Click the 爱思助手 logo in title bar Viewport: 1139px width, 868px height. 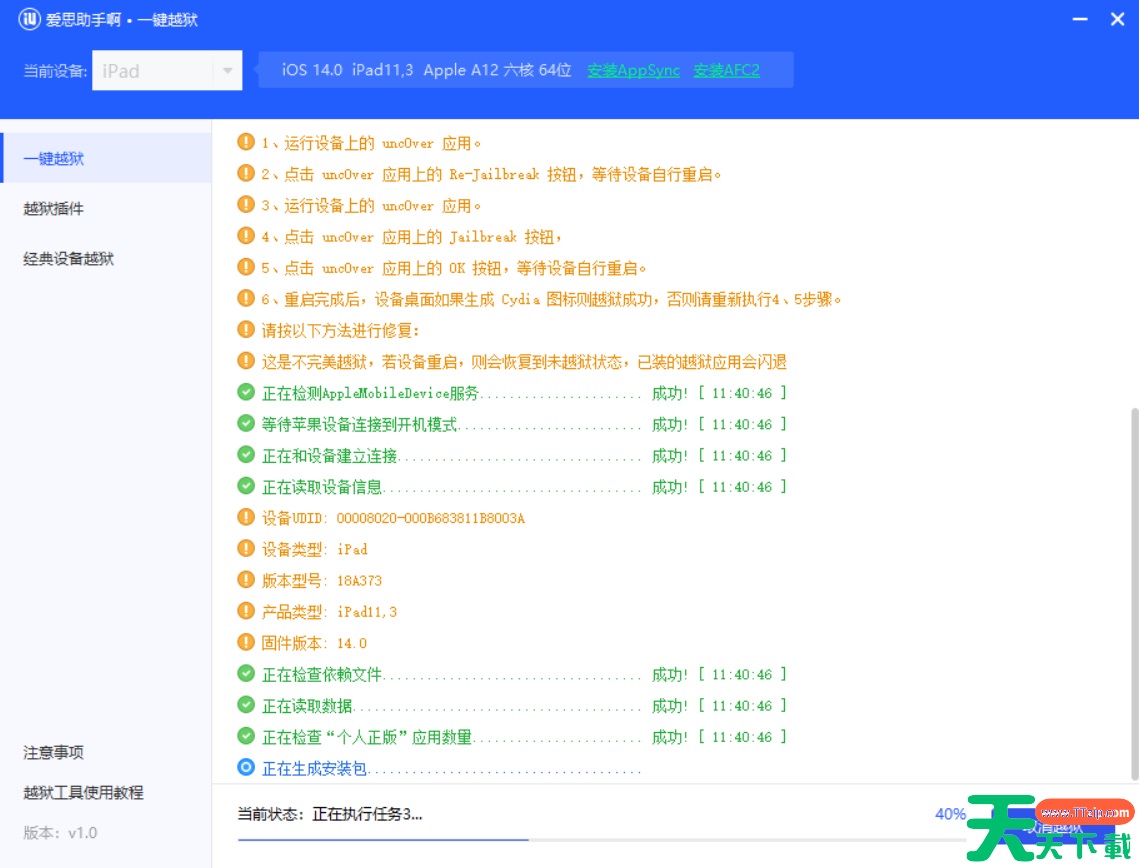pos(29,19)
